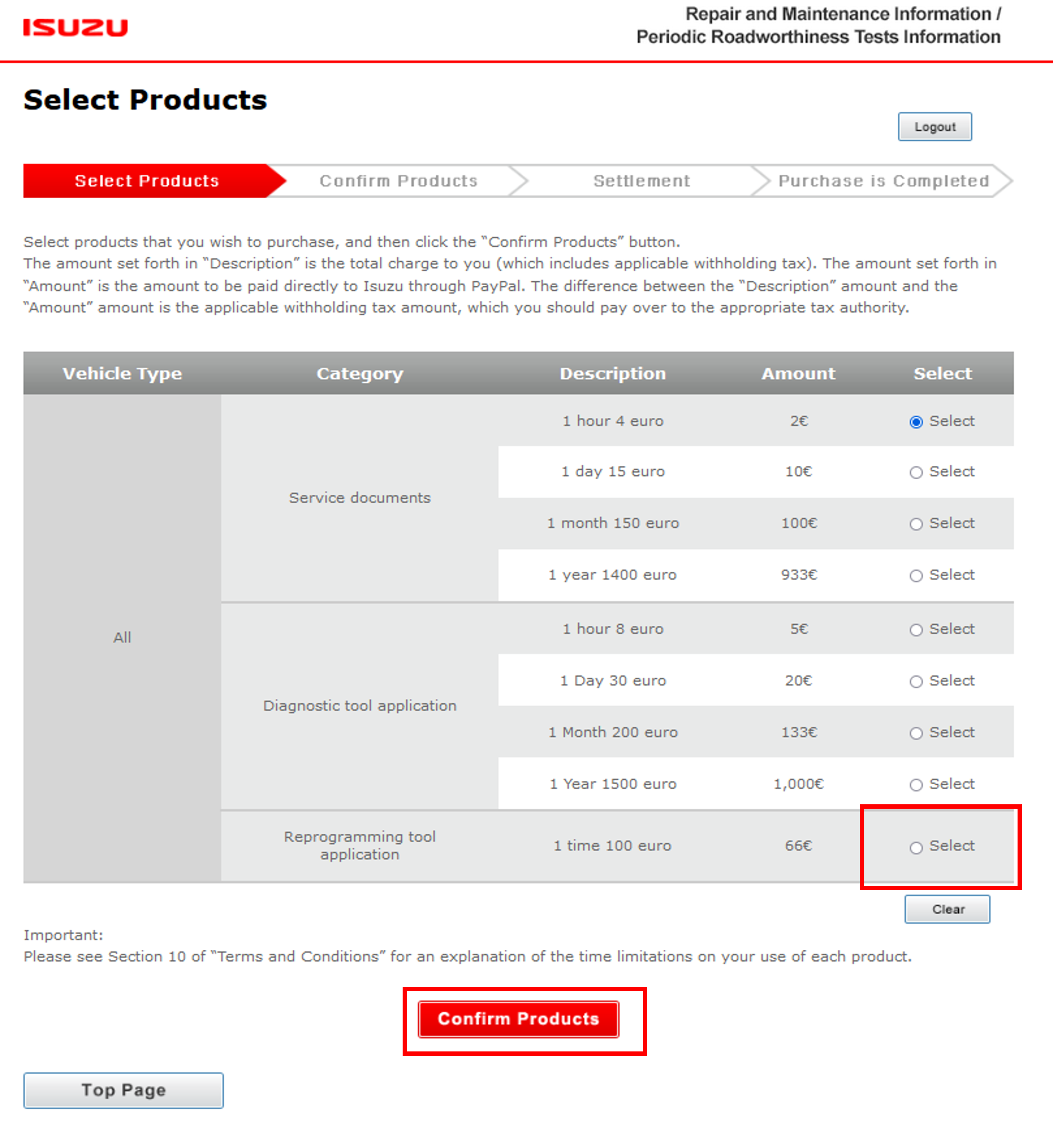Click the Settlement breadcrumb step
The height and width of the screenshot is (1148, 1053).
(642, 181)
